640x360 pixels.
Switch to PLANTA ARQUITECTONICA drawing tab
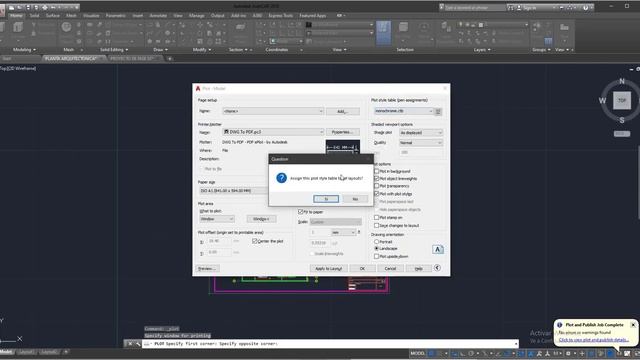click(73, 59)
